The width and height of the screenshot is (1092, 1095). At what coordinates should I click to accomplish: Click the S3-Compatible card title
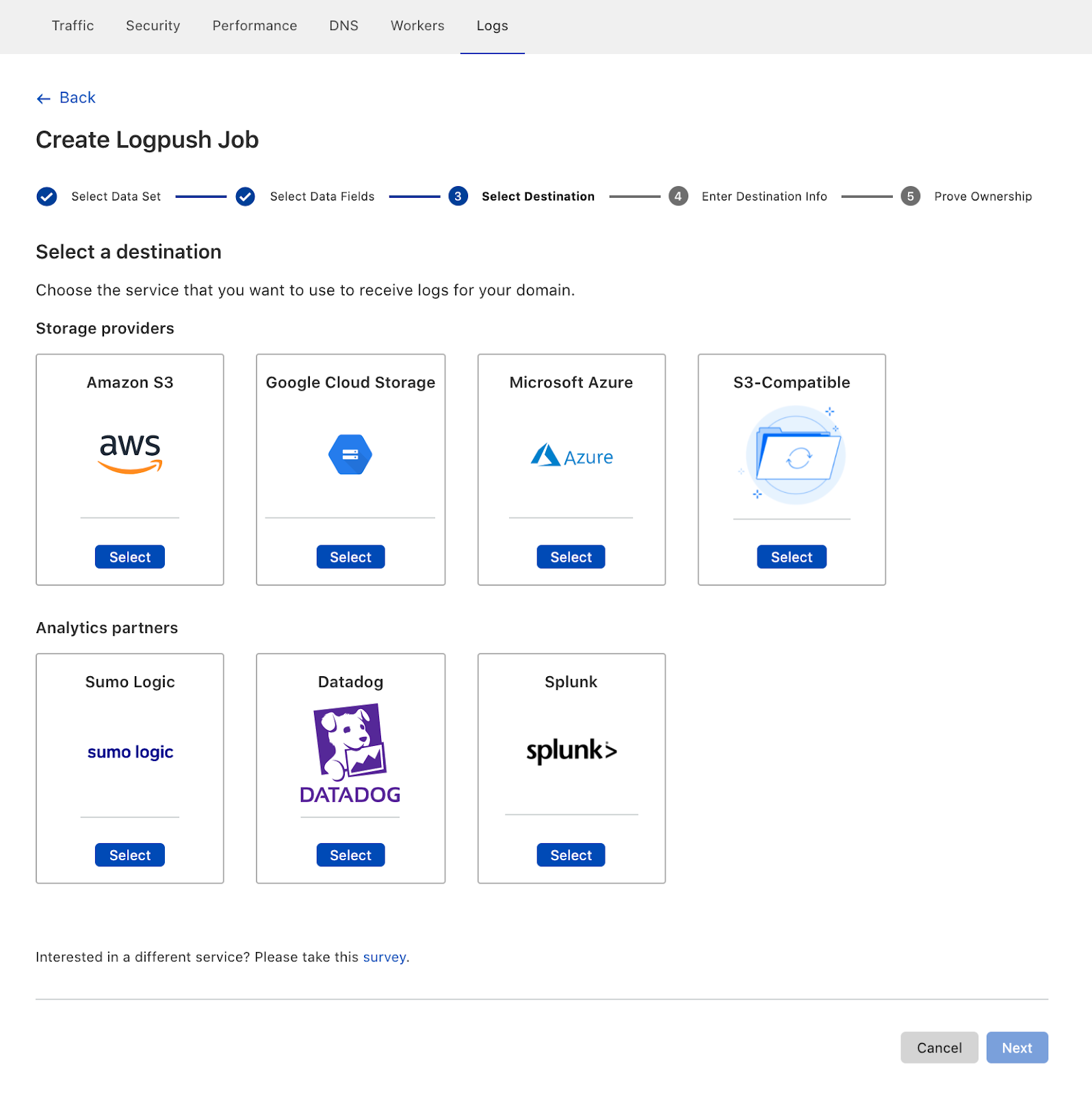click(792, 383)
